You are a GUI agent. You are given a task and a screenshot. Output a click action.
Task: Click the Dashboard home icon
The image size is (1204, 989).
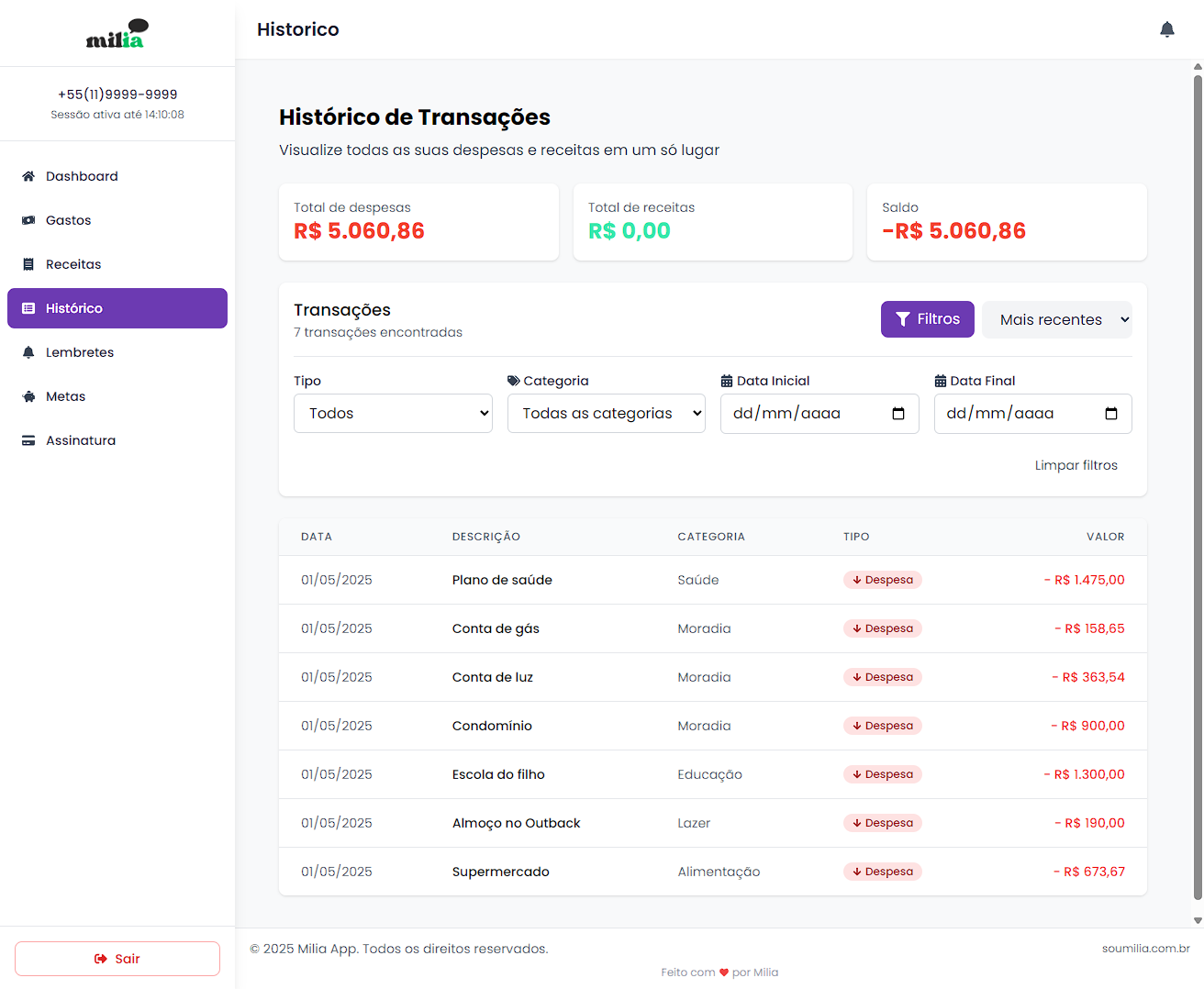(x=28, y=176)
